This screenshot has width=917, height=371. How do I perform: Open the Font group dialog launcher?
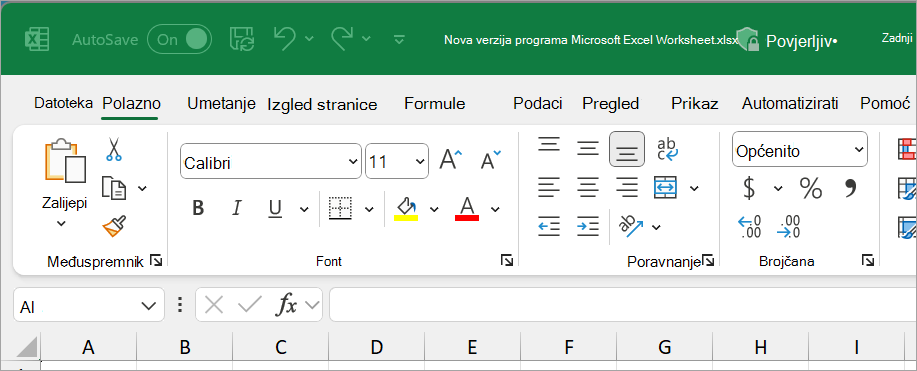point(506,260)
